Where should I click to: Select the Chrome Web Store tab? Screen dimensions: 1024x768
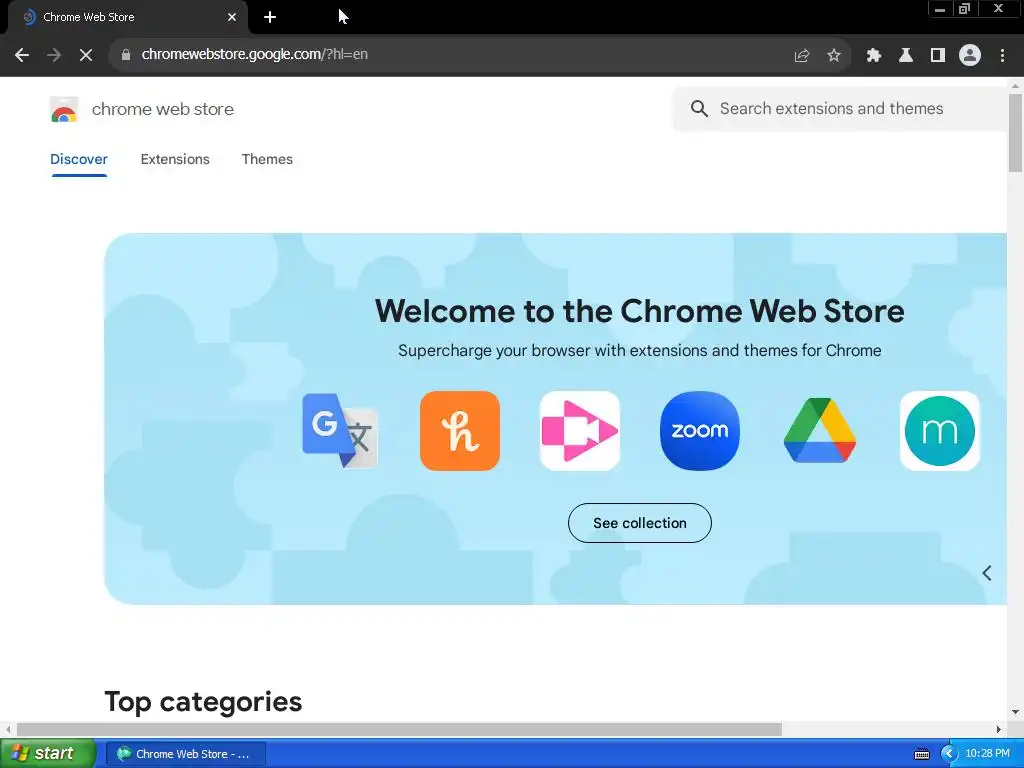127,17
